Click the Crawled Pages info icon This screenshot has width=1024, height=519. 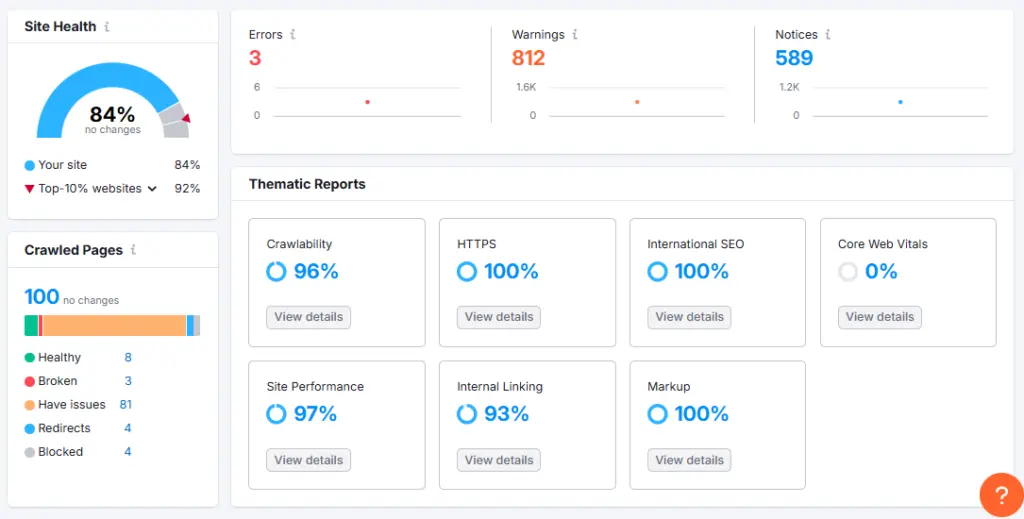pyautogui.click(x=133, y=250)
